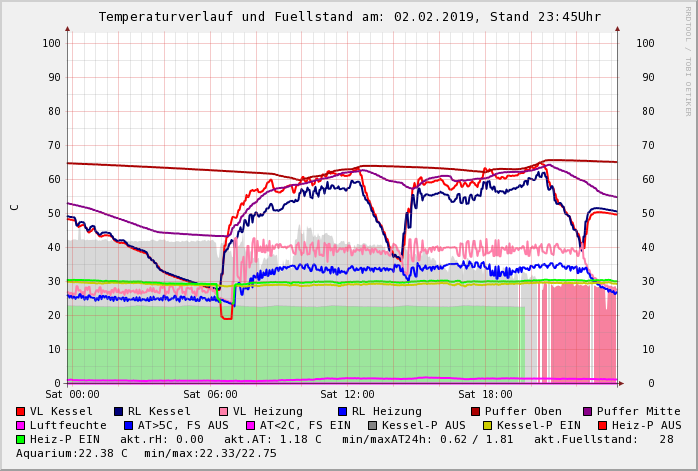Select the magenta Luftfeuchte legend swatch
Viewport: 698px width, 471px height.
21,425
